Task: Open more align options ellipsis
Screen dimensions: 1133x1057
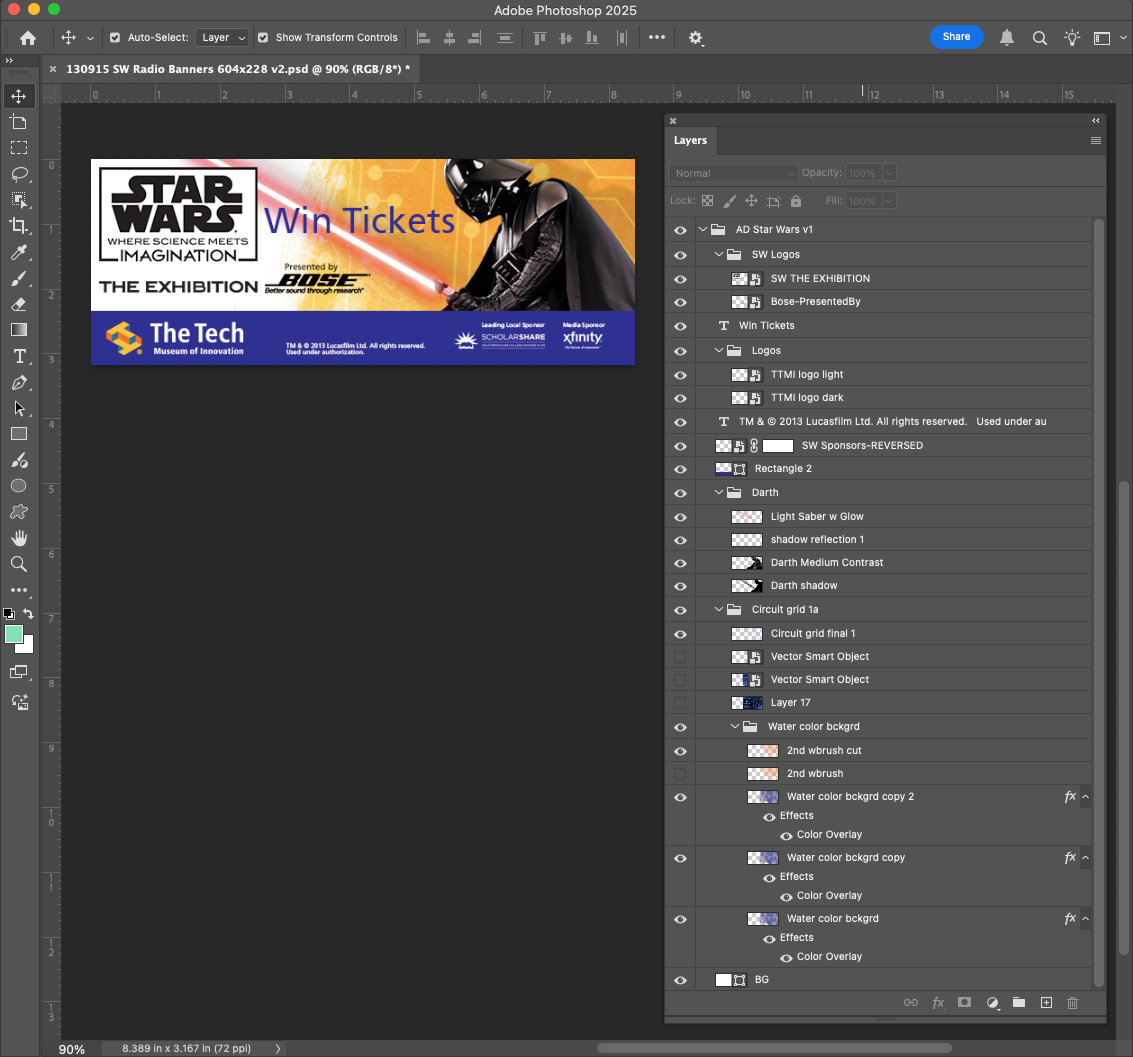Action: (657, 37)
